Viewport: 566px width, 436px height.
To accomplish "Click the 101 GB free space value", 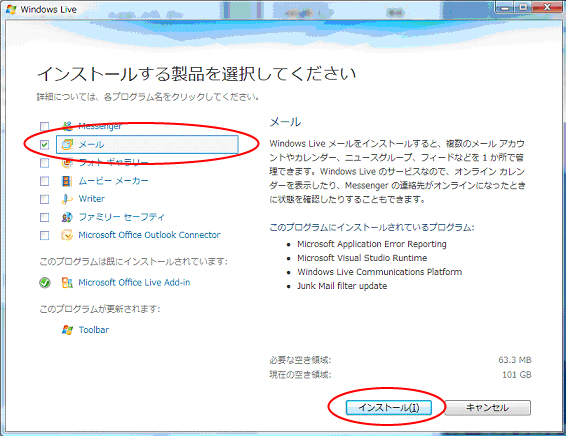I will coord(517,375).
